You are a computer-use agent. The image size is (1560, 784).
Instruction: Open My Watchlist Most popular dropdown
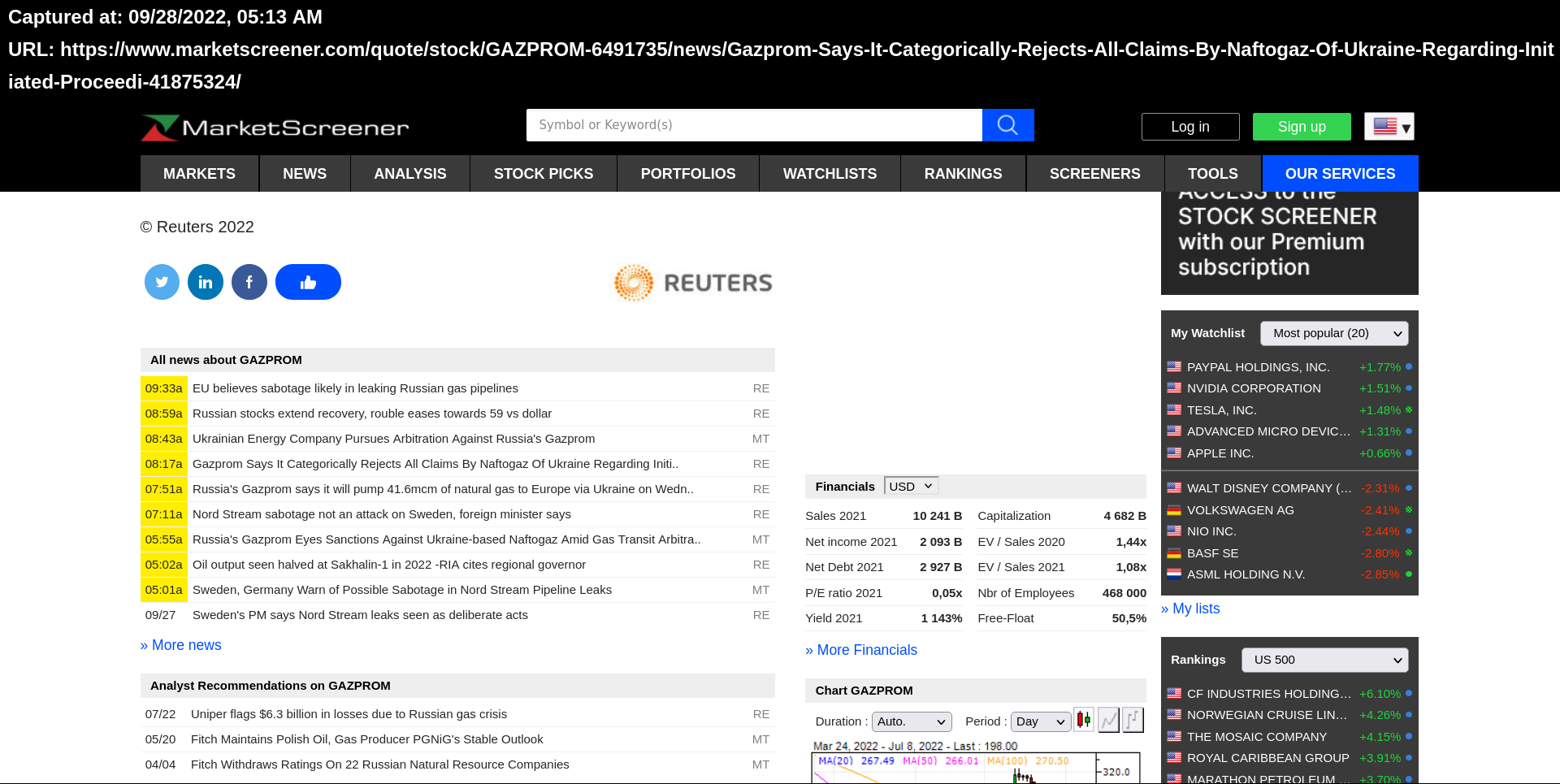[1334, 333]
